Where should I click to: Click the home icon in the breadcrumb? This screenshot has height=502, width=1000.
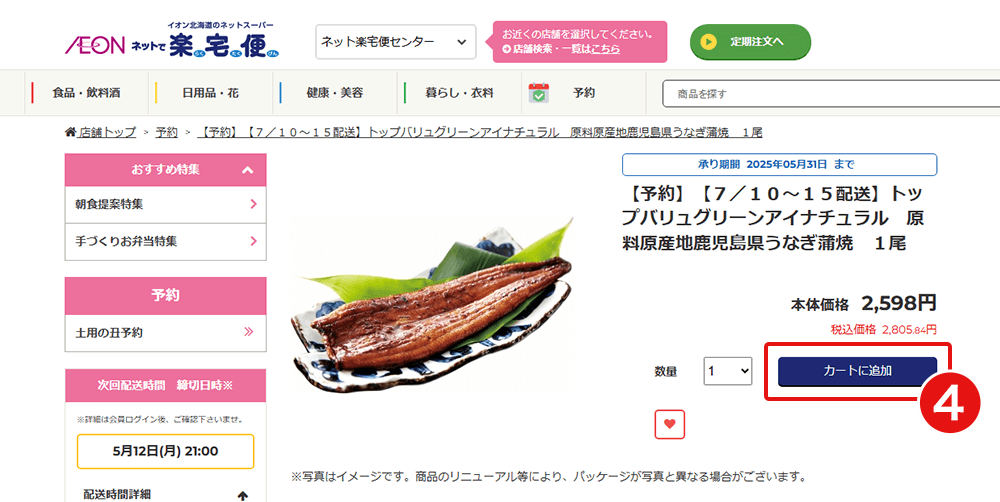[x=70, y=132]
